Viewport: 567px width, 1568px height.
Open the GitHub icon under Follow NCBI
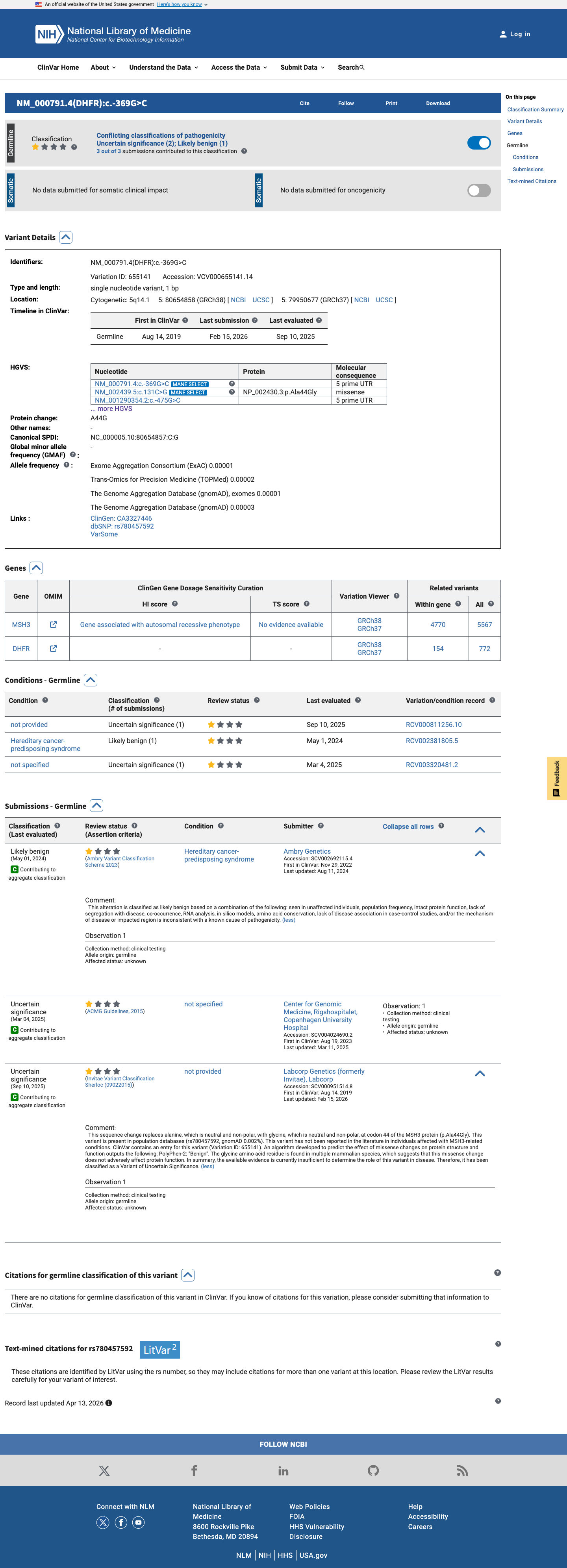coord(373,1471)
